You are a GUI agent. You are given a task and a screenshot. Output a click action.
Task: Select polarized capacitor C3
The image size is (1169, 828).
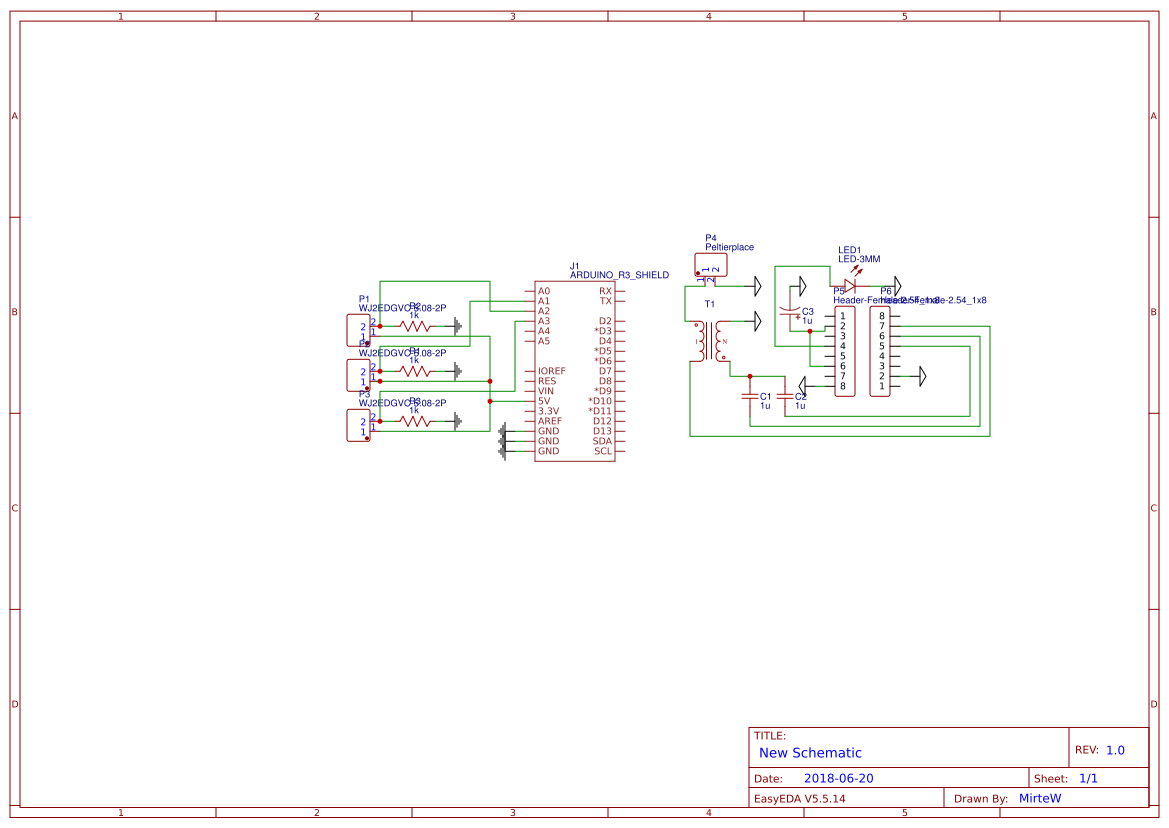[x=790, y=310]
